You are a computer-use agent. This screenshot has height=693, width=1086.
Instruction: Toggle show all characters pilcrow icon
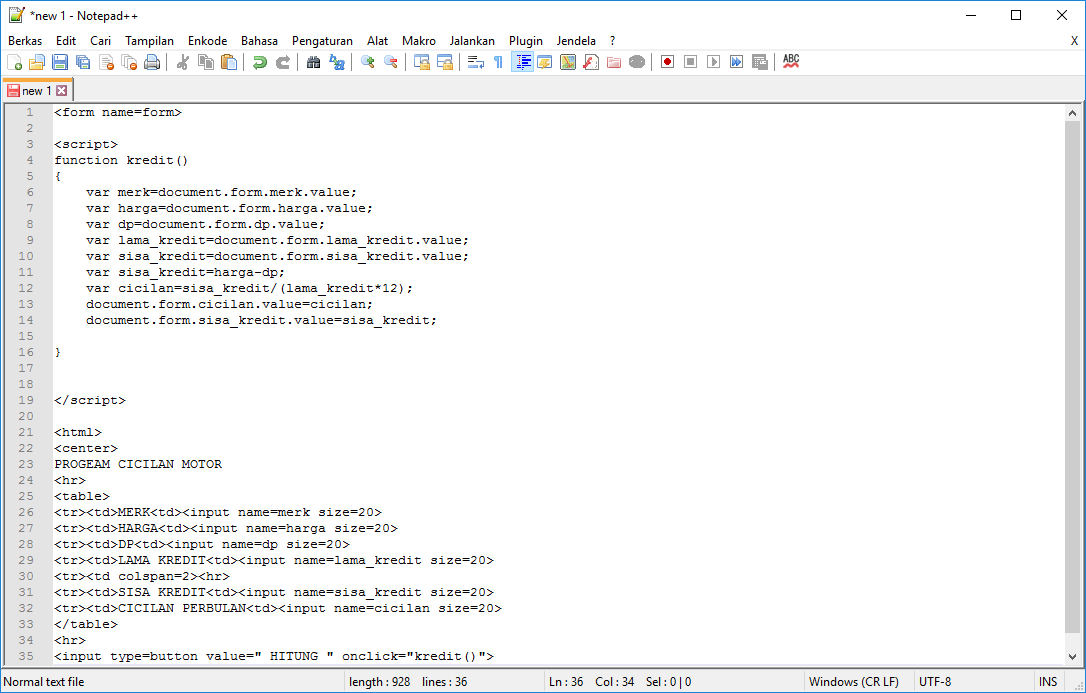click(x=499, y=62)
